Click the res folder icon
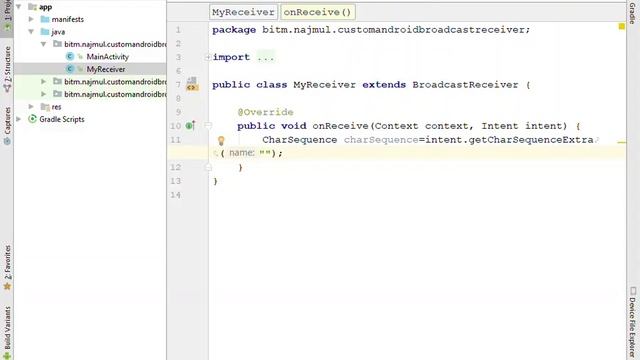The image size is (640, 360). coord(45,107)
